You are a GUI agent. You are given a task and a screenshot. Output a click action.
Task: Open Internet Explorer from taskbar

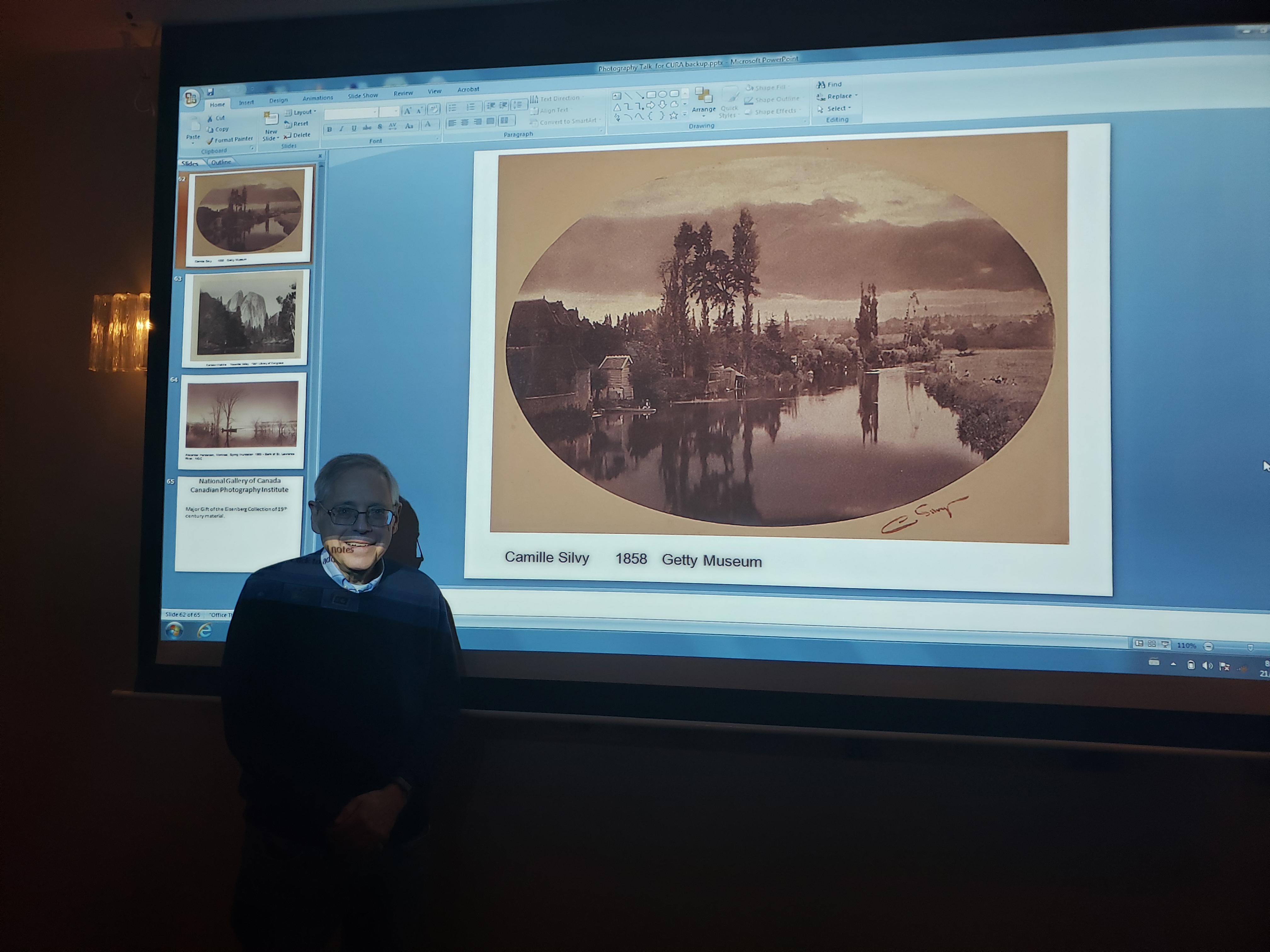[204, 631]
